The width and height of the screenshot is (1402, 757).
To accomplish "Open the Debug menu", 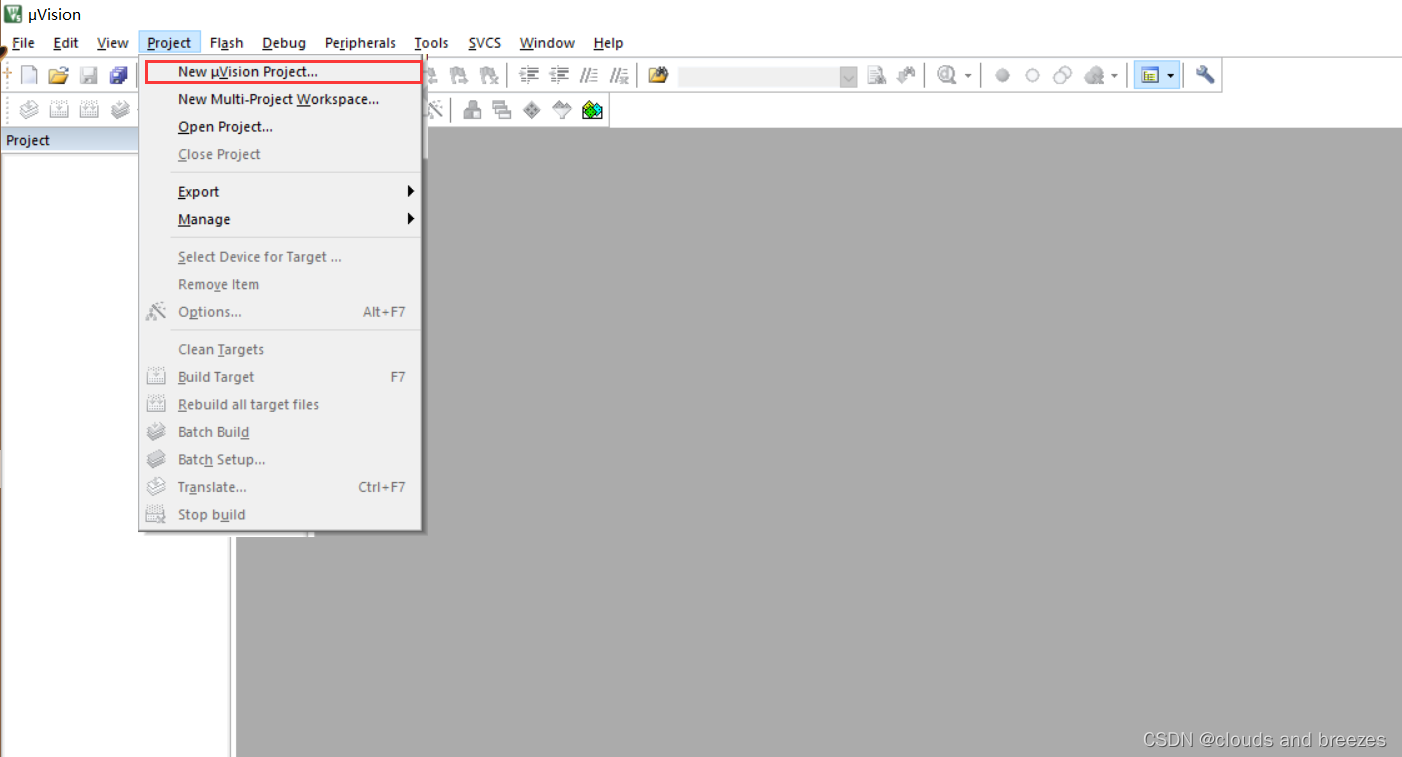I will tap(284, 43).
